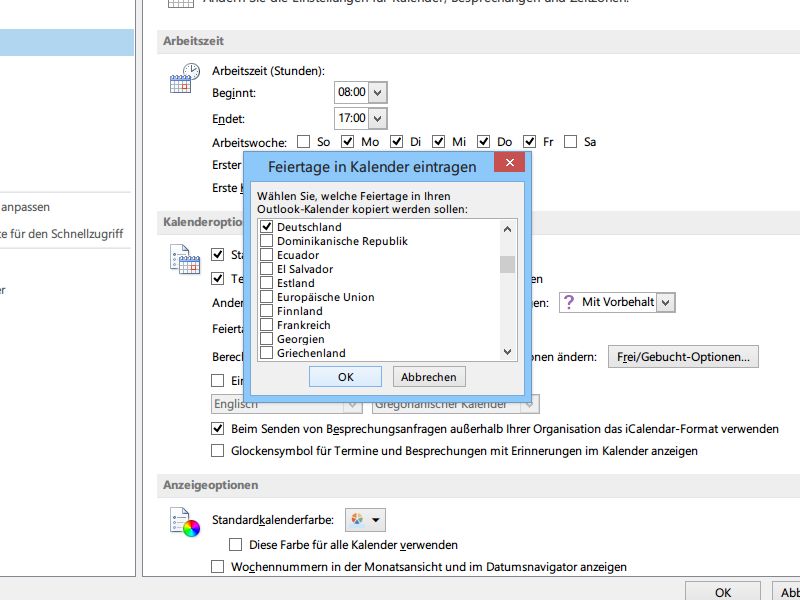800x600 pixels.
Task: Toggle the So workweek checkbox
Action: pyautogui.click(x=304, y=141)
